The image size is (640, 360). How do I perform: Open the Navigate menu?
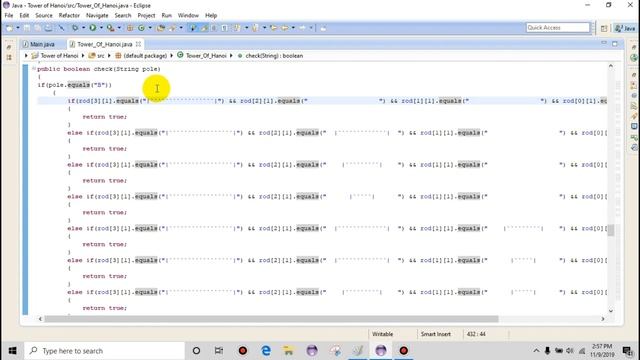pyautogui.click(x=97, y=16)
